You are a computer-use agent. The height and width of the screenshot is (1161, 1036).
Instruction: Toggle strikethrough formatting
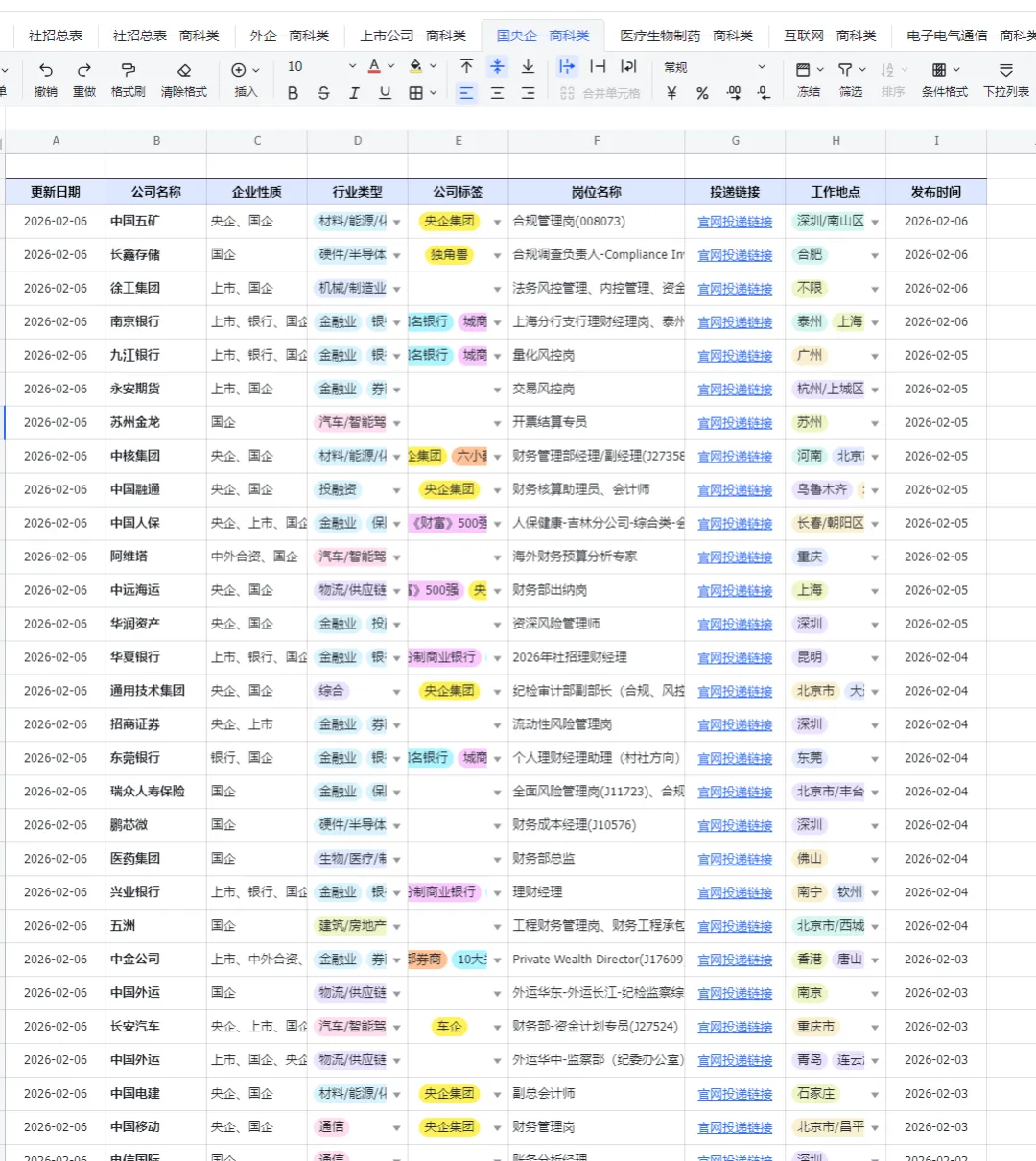point(323,93)
